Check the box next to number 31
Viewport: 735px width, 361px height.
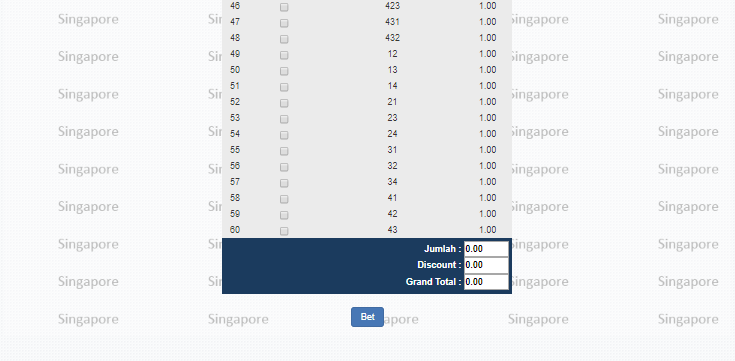[284, 151]
